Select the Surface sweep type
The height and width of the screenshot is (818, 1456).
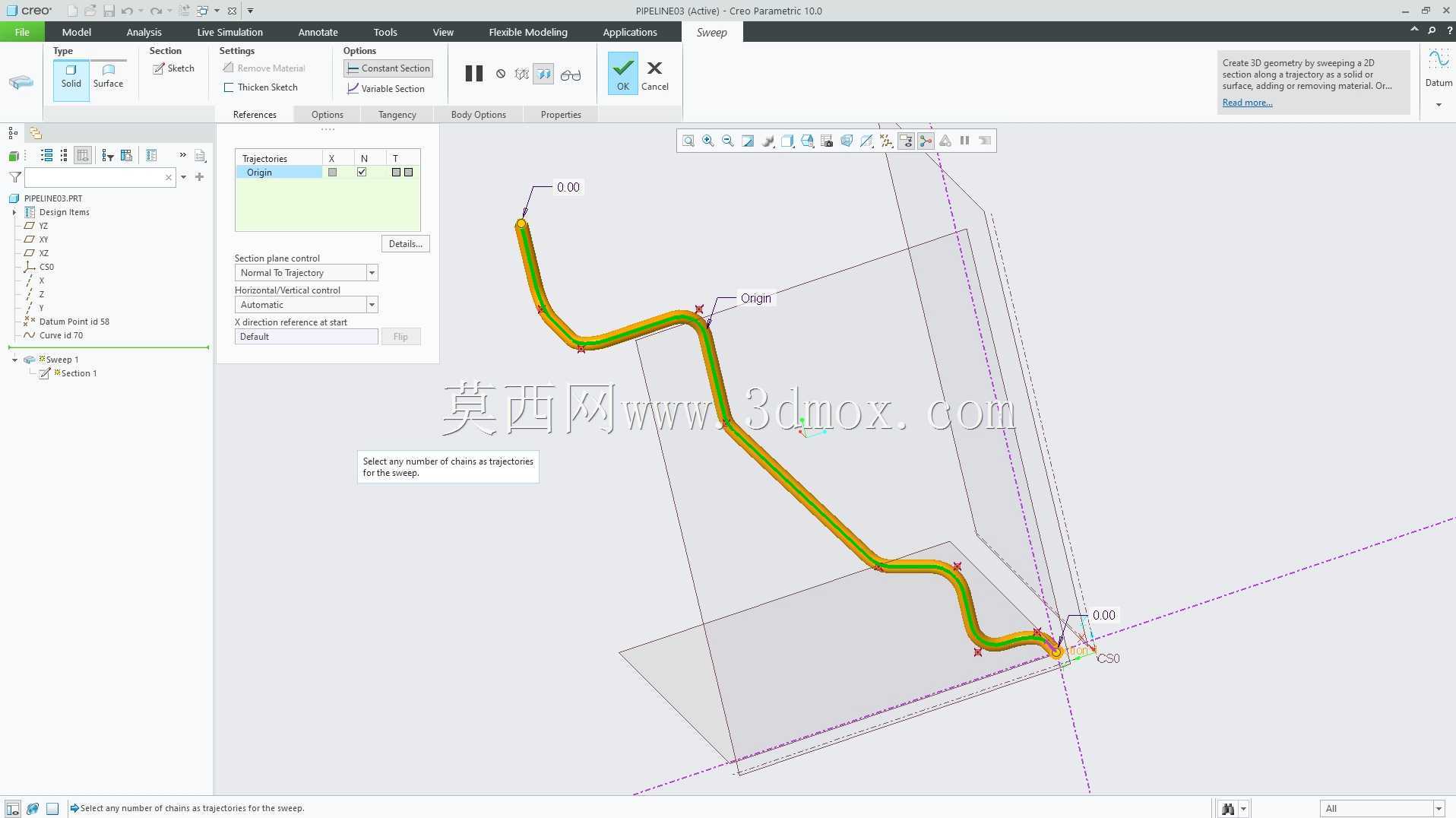[x=108, y=78]
